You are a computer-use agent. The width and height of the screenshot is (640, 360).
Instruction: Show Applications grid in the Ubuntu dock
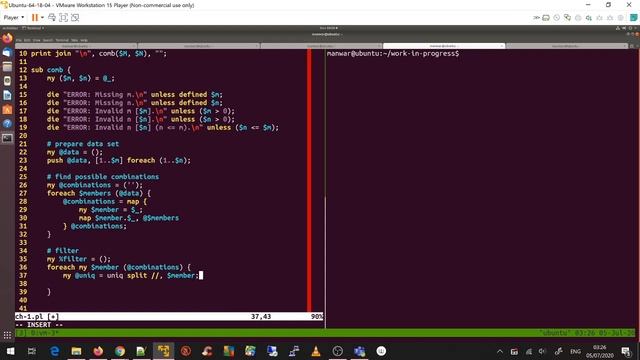coord(7,336)
